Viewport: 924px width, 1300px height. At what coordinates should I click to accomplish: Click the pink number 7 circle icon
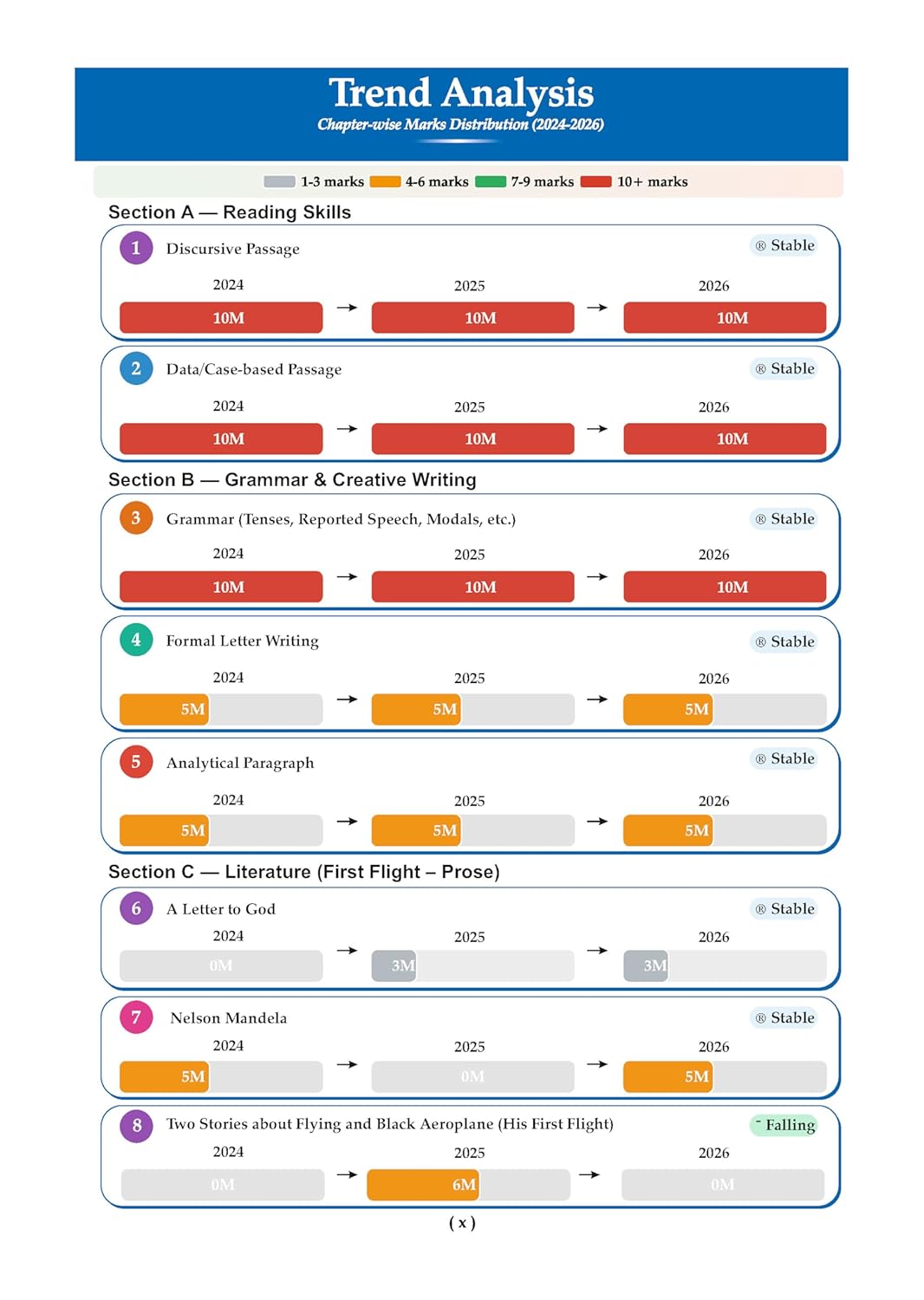[136, 1017]
